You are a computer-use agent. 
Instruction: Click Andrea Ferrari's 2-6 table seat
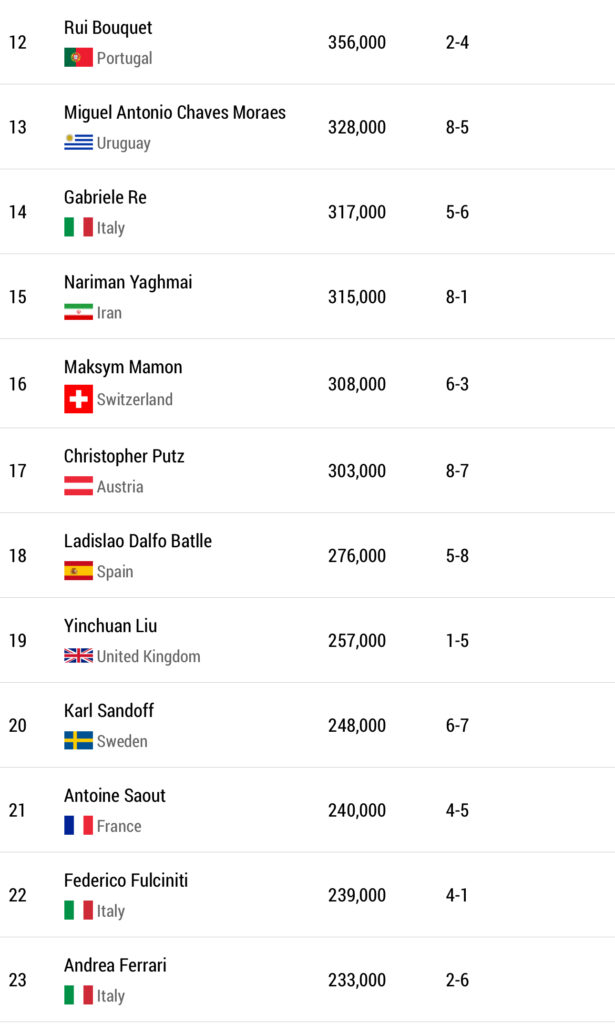click(457, 980)
